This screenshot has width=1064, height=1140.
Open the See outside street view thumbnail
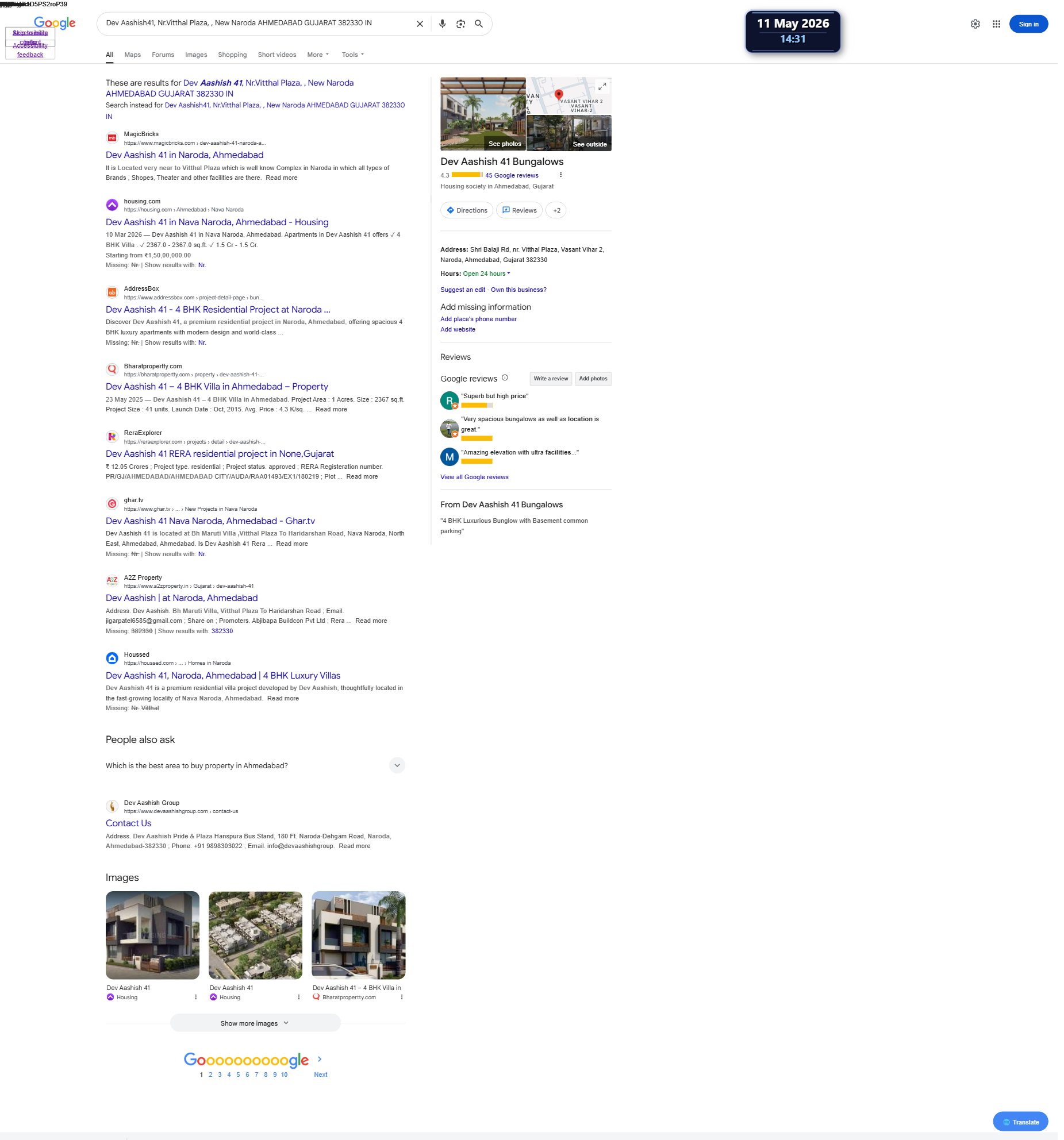(569, 133)
